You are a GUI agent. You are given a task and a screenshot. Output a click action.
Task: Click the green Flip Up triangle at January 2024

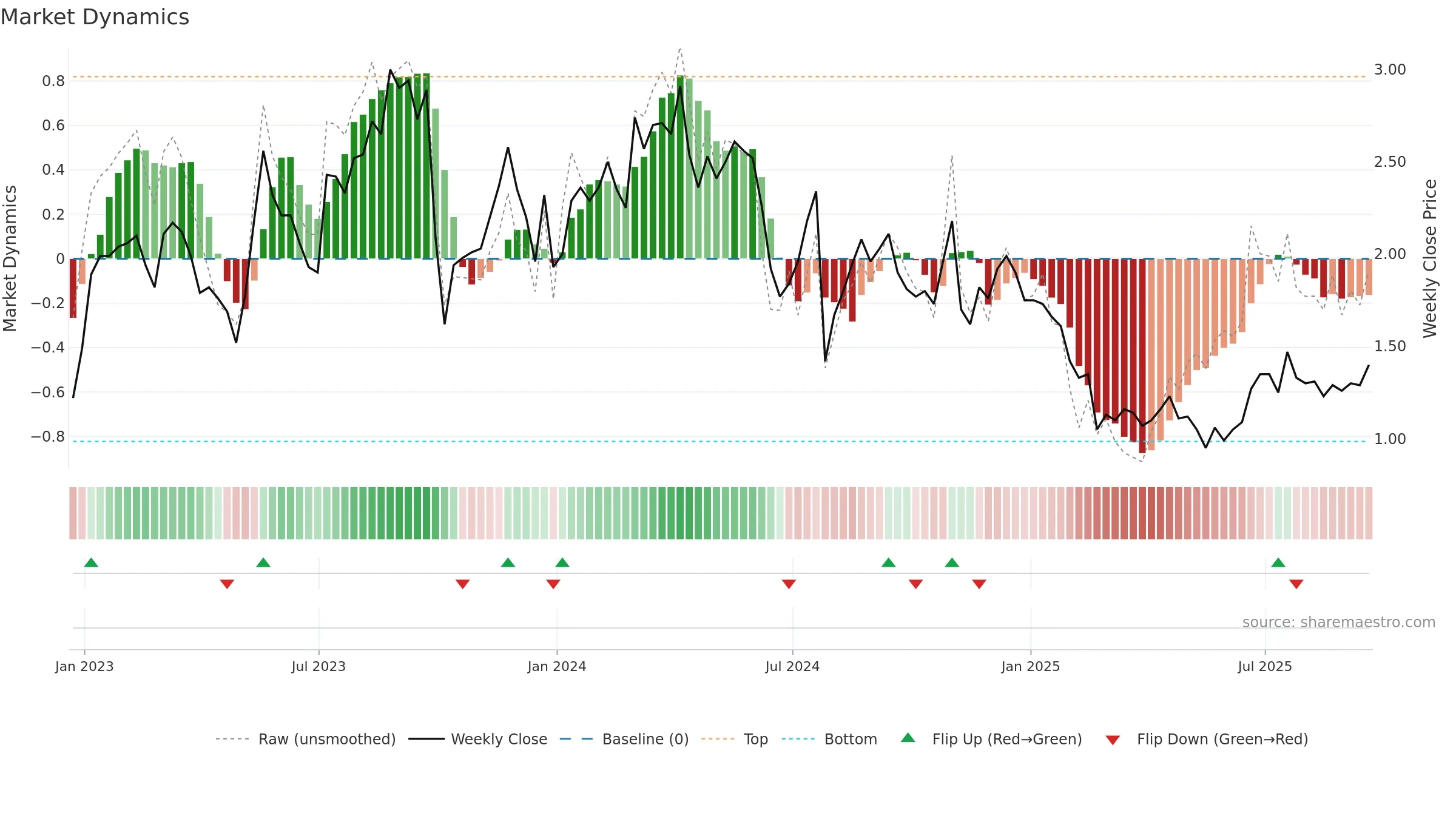[x=562, y=562]
